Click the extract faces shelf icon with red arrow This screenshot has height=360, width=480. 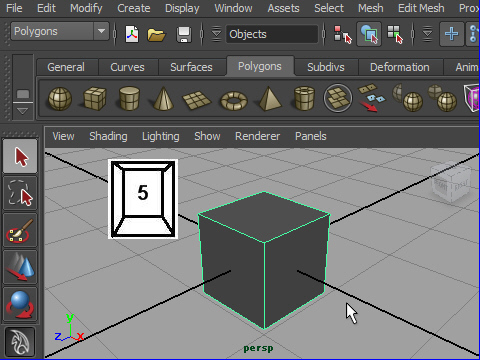(x=372, y=98)
